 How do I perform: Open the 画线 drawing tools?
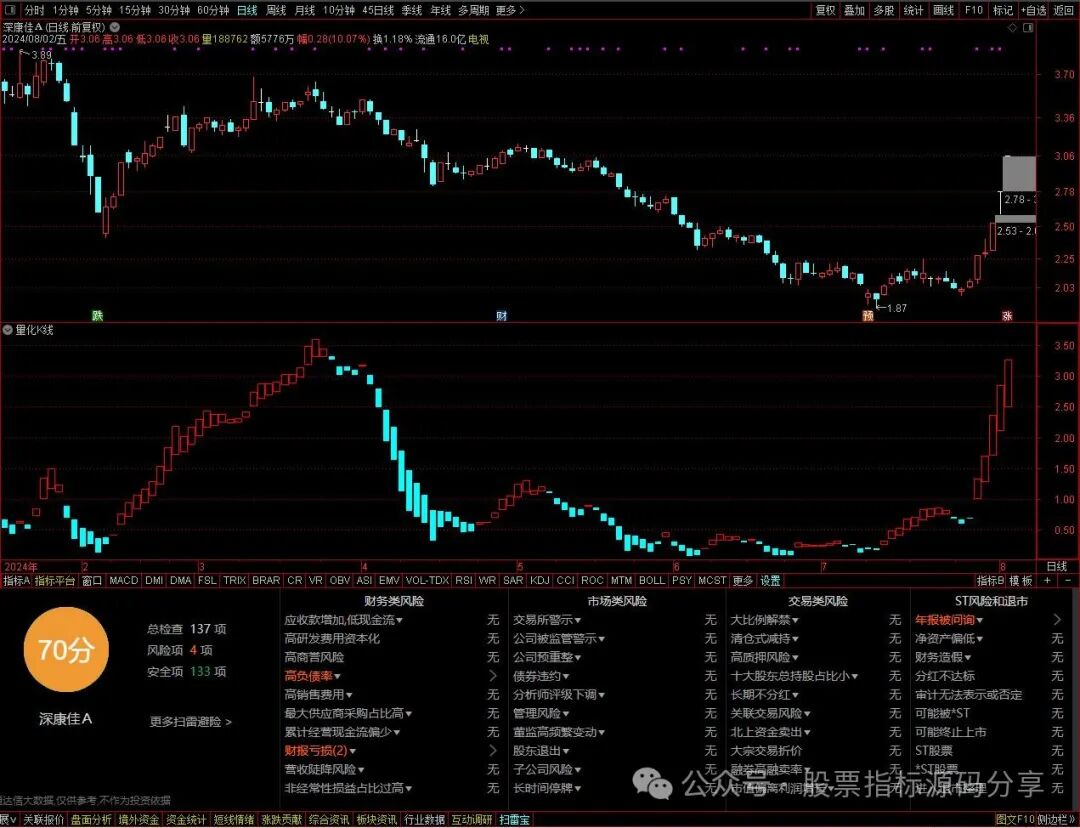(944, 10)
